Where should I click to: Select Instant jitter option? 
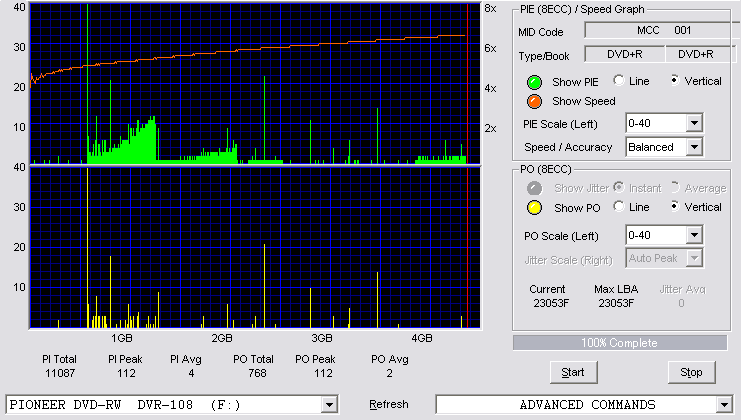619,187
